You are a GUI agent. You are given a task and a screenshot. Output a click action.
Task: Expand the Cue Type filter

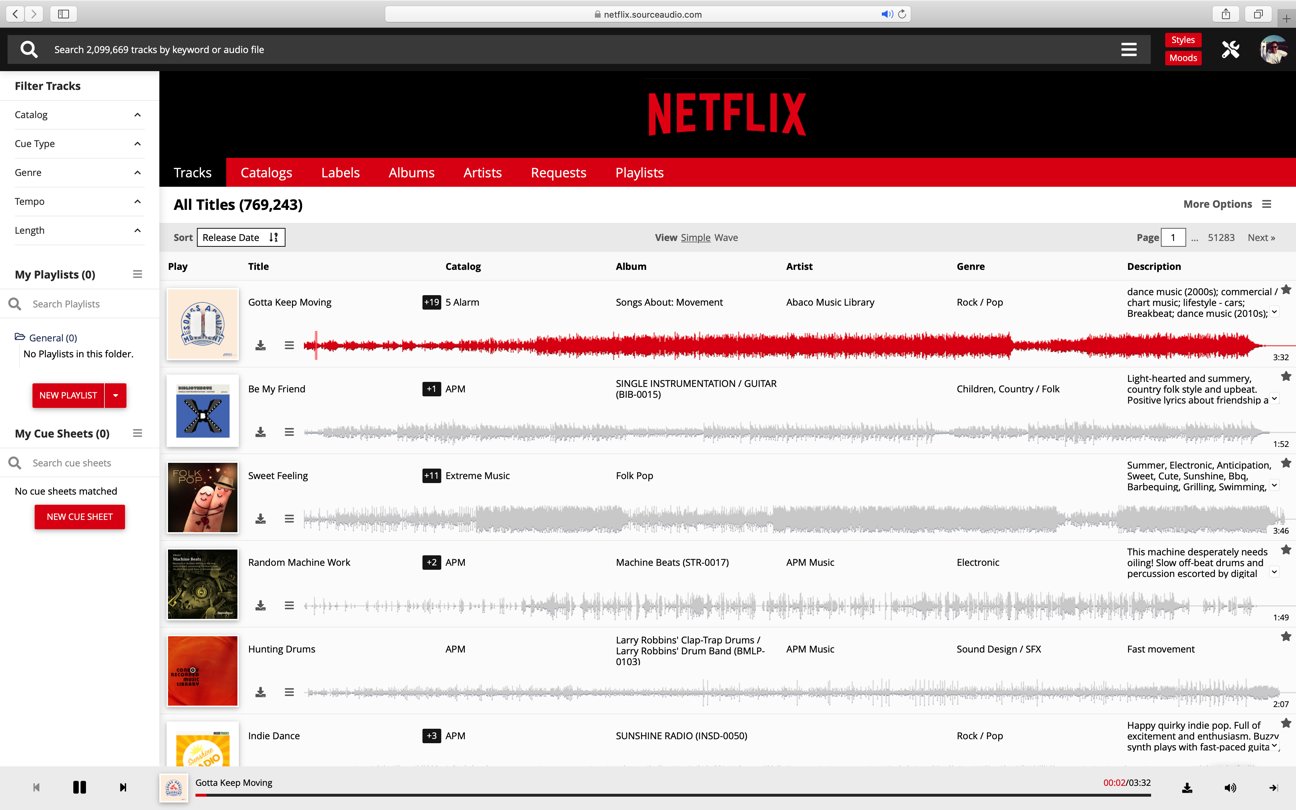(78, 144)
